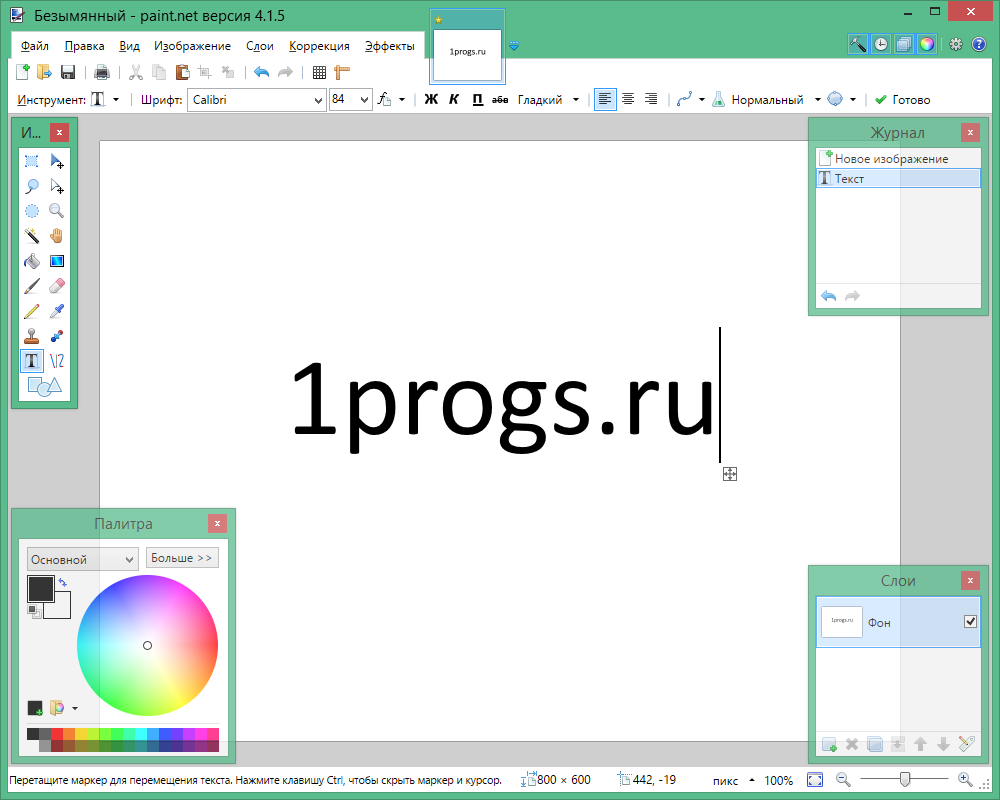Select the Paint Bucket tool

(x=31, y=260)
